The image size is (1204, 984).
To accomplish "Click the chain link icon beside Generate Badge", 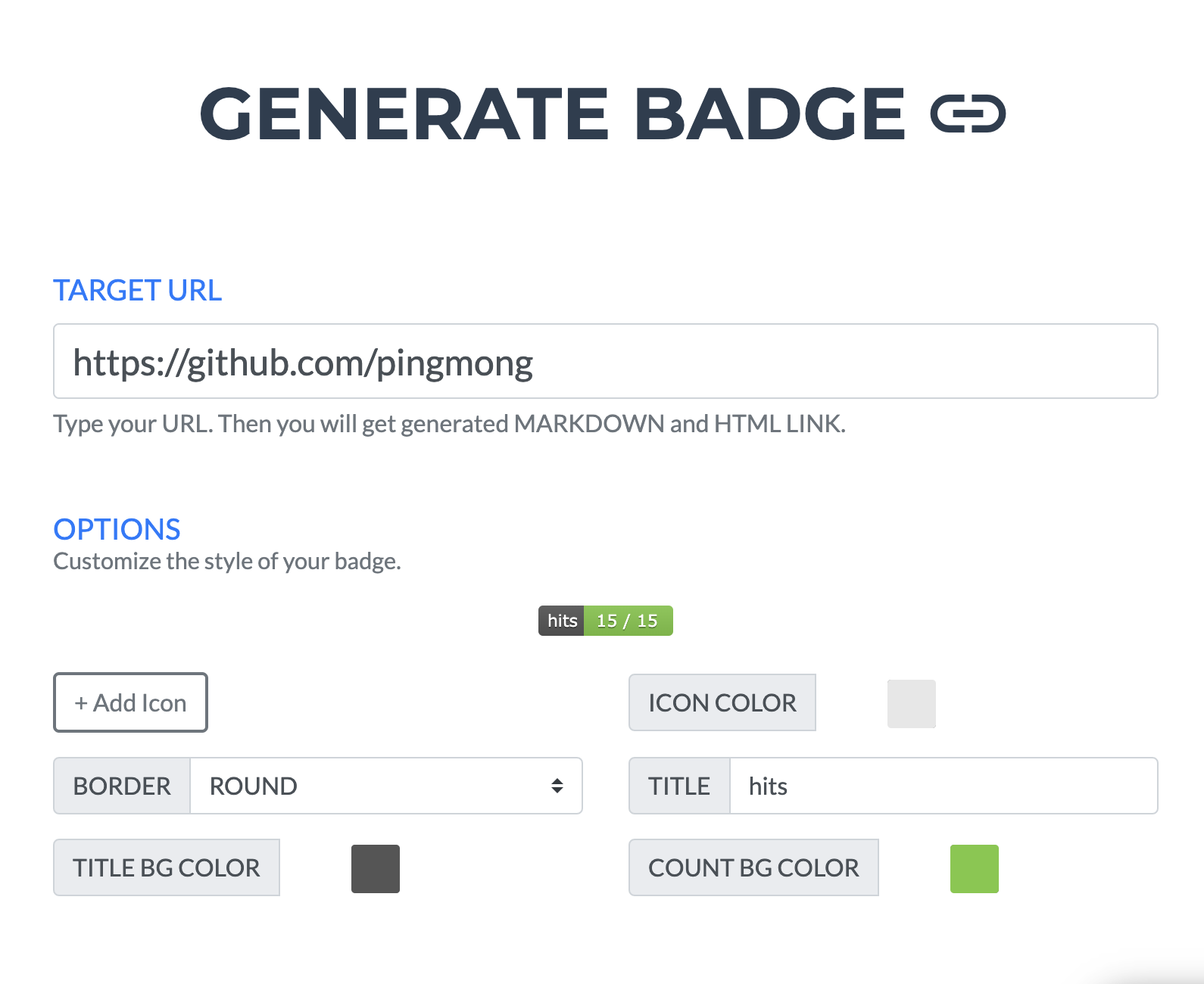I will 968,114.
